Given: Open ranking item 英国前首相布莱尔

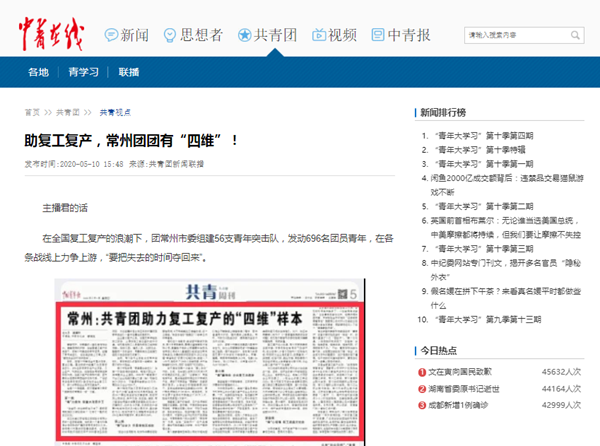Looking at the screenshot, I should click(502, 220).
